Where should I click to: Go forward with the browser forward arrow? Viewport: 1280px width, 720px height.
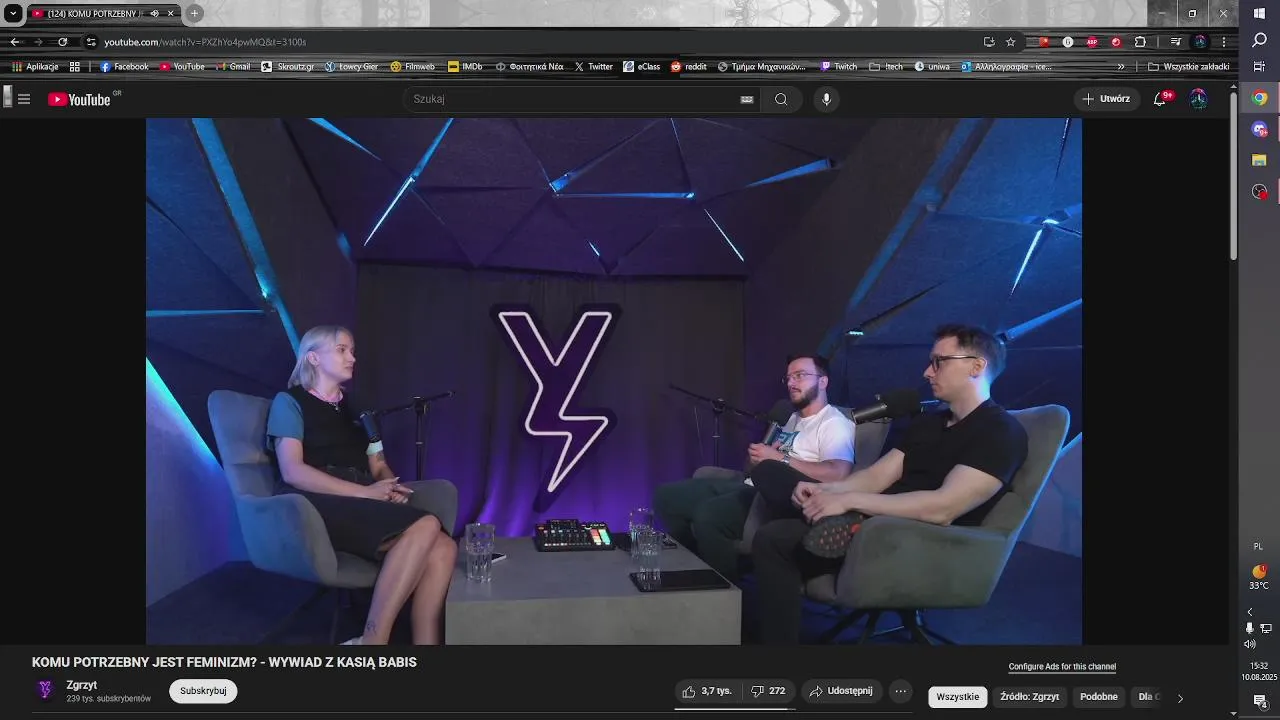(x=38, y=42)
